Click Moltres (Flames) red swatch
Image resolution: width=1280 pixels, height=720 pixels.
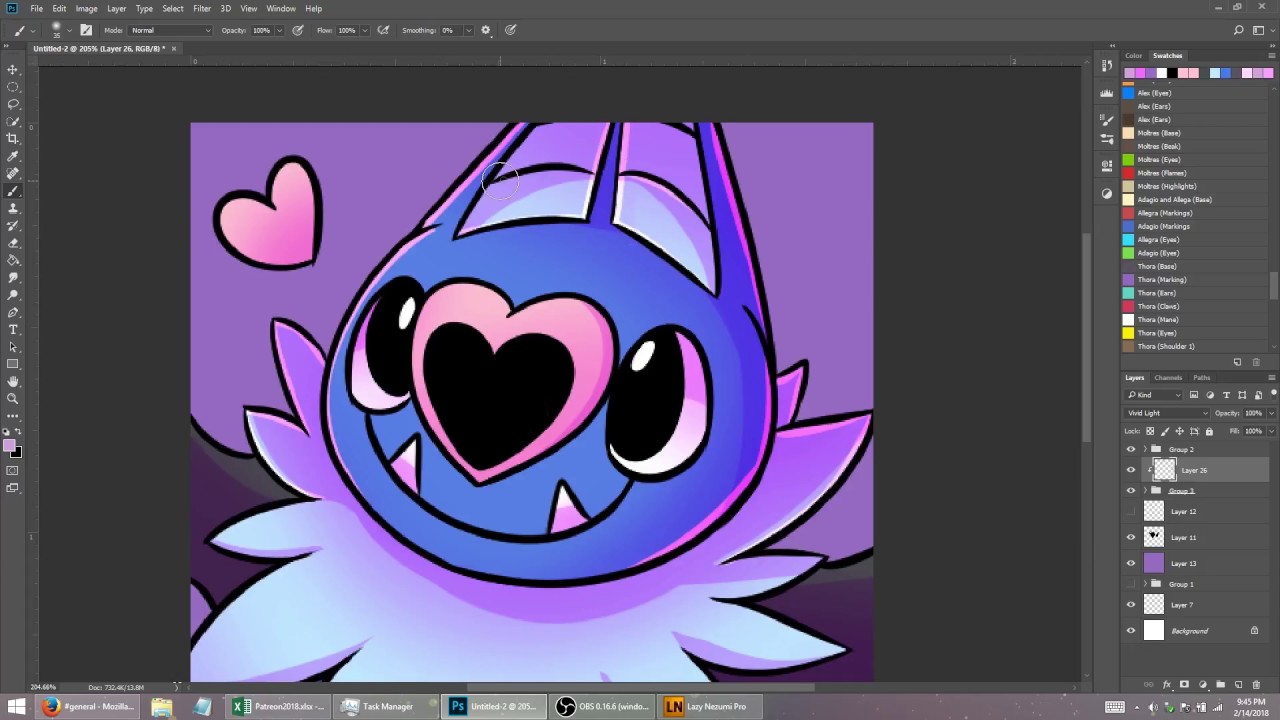point(1128,173)
